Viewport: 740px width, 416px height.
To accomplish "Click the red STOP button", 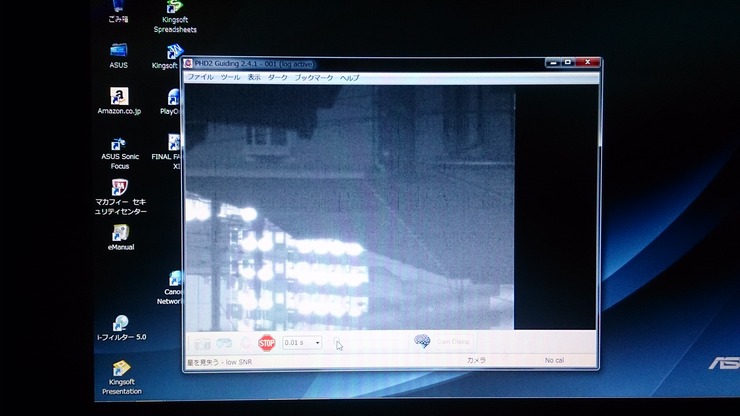I will 267,343.
